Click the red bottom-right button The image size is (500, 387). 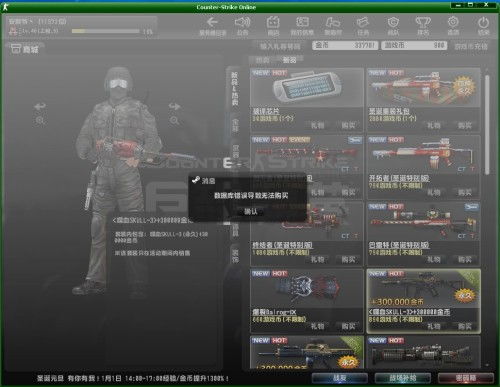[x=466, y=378]
